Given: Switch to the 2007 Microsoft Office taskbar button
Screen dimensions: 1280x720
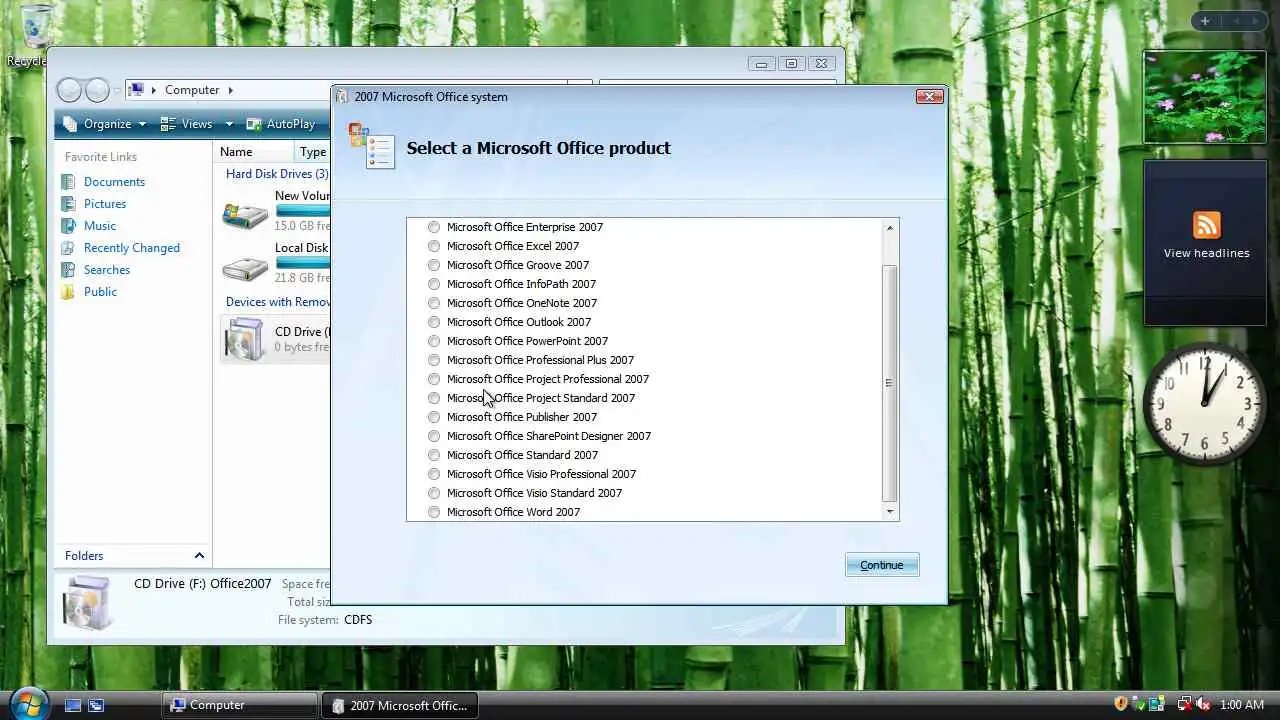Looking at the screenshot, I should click(x=400, y=705).
